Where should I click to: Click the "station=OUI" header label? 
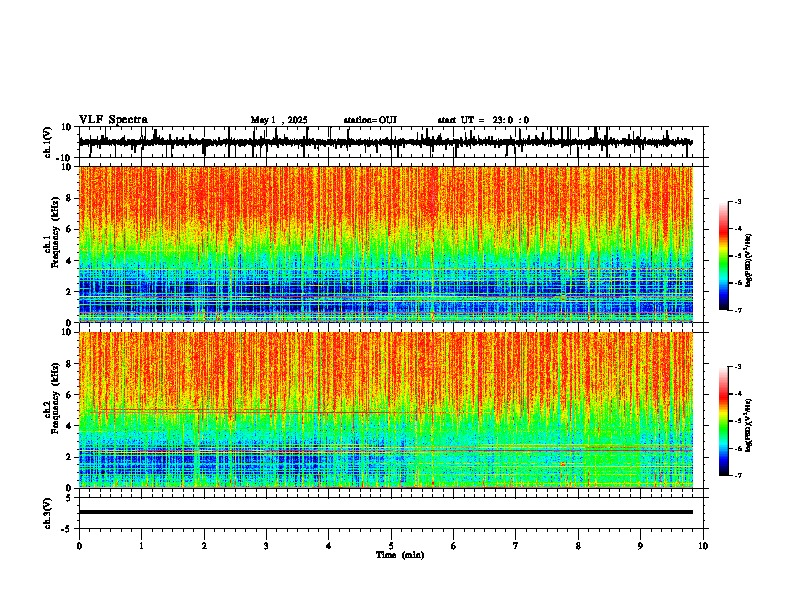(370, 120)
